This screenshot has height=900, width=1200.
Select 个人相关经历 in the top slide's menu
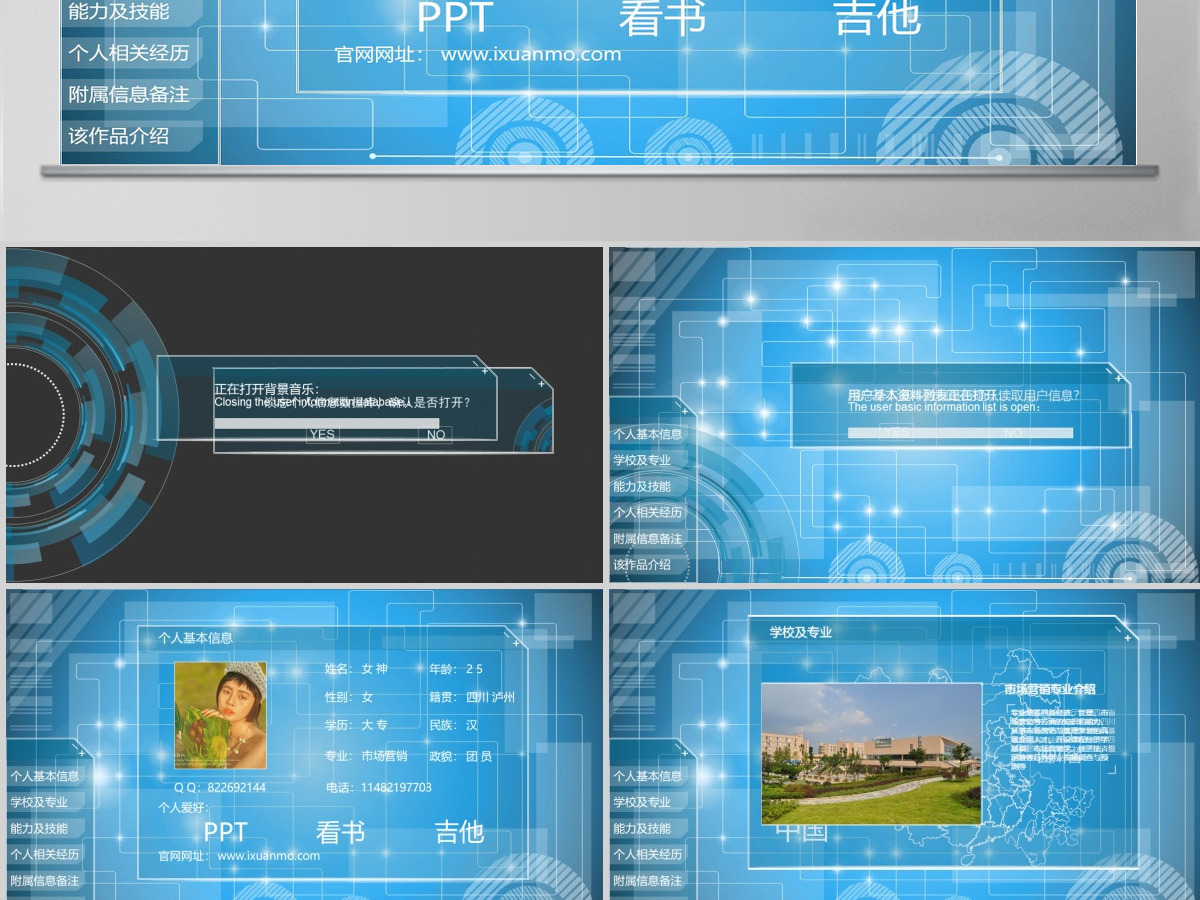tap(128, 53)
